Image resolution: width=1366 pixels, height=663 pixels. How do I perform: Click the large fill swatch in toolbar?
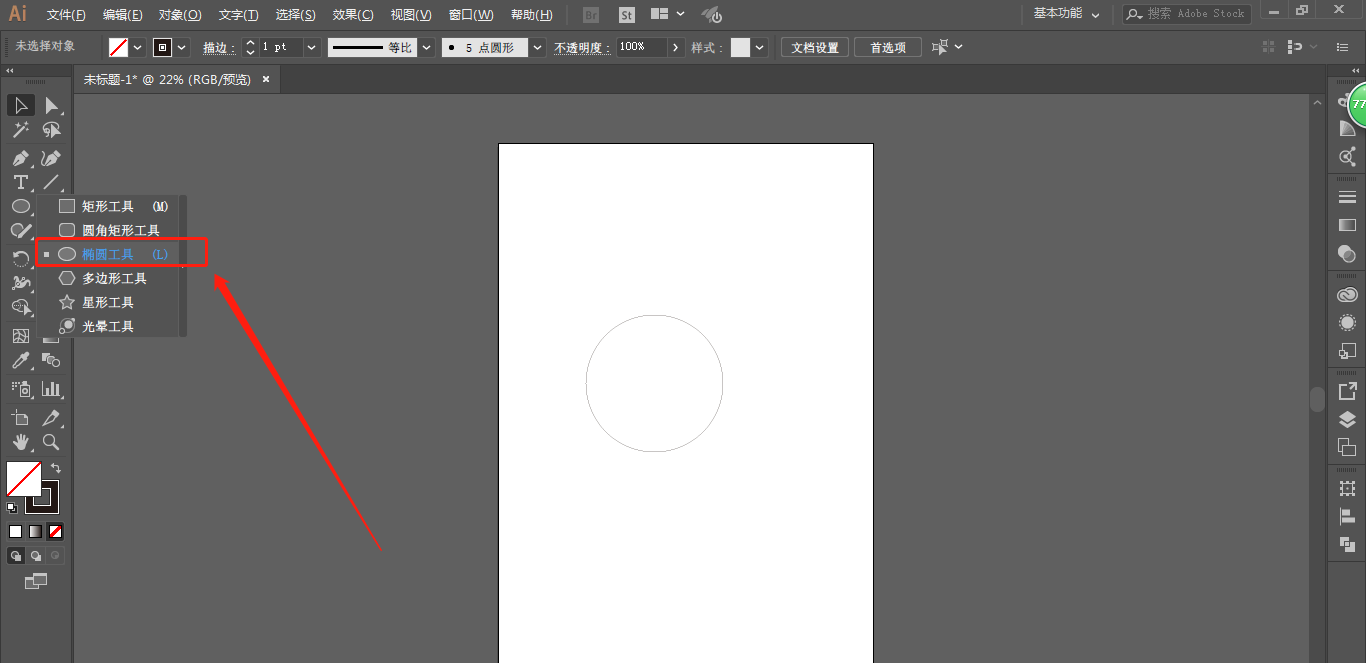click(x=23, y=478)
